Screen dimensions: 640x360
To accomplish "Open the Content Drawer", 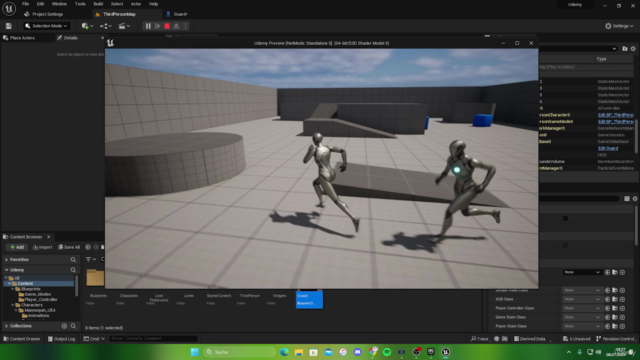I will click(22, 339).
